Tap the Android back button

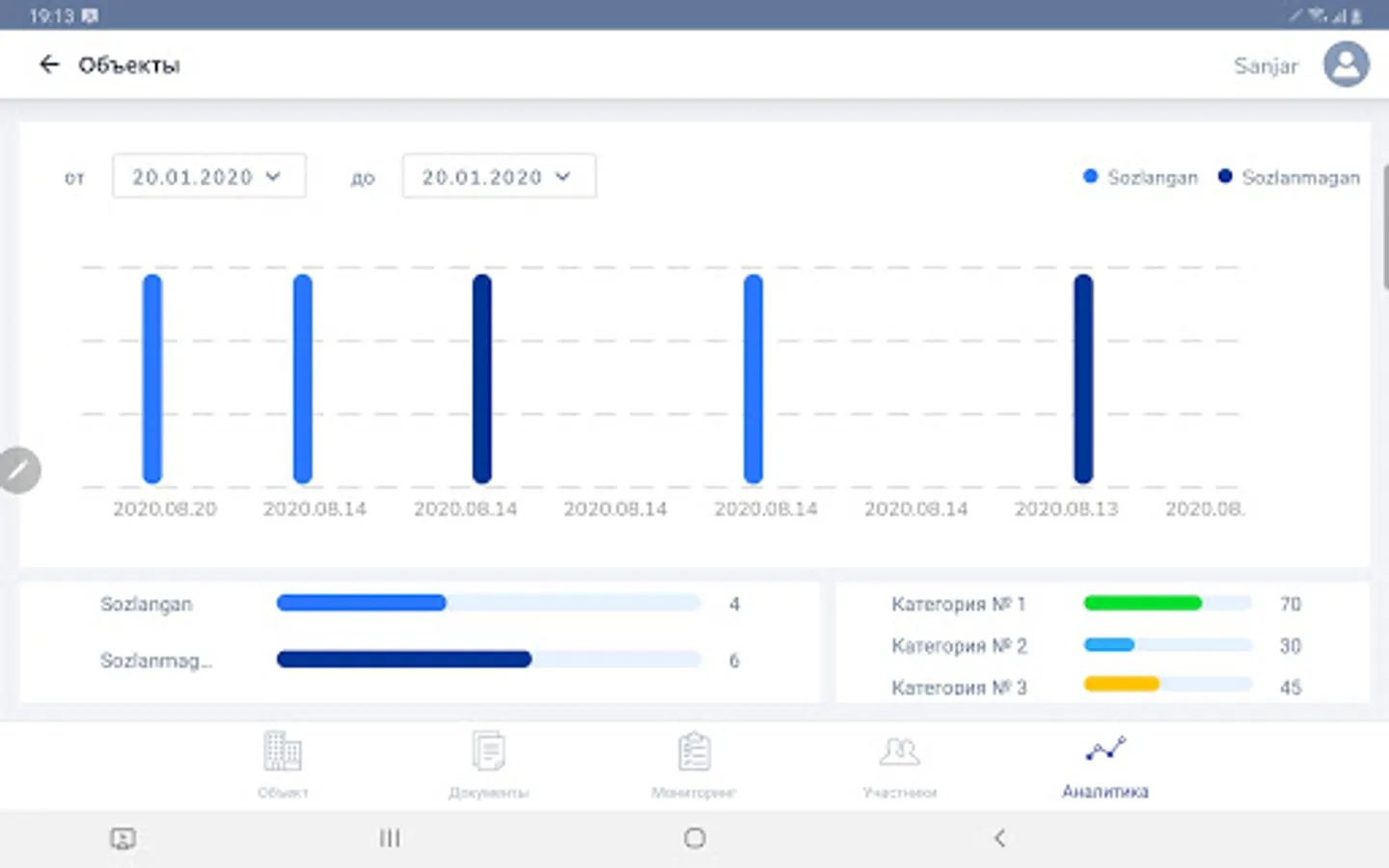click(1000, 838)
